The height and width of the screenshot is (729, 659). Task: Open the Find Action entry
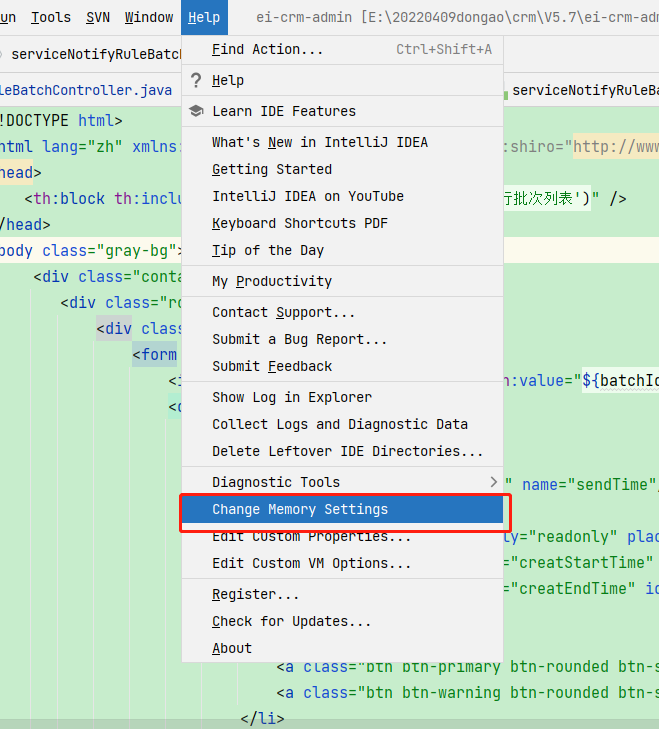(342, 49)
